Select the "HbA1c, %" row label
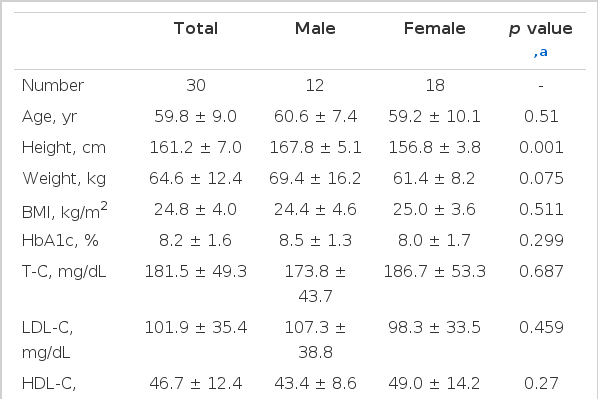The height and width of the screenshot is (399, 598). point(60,241)
